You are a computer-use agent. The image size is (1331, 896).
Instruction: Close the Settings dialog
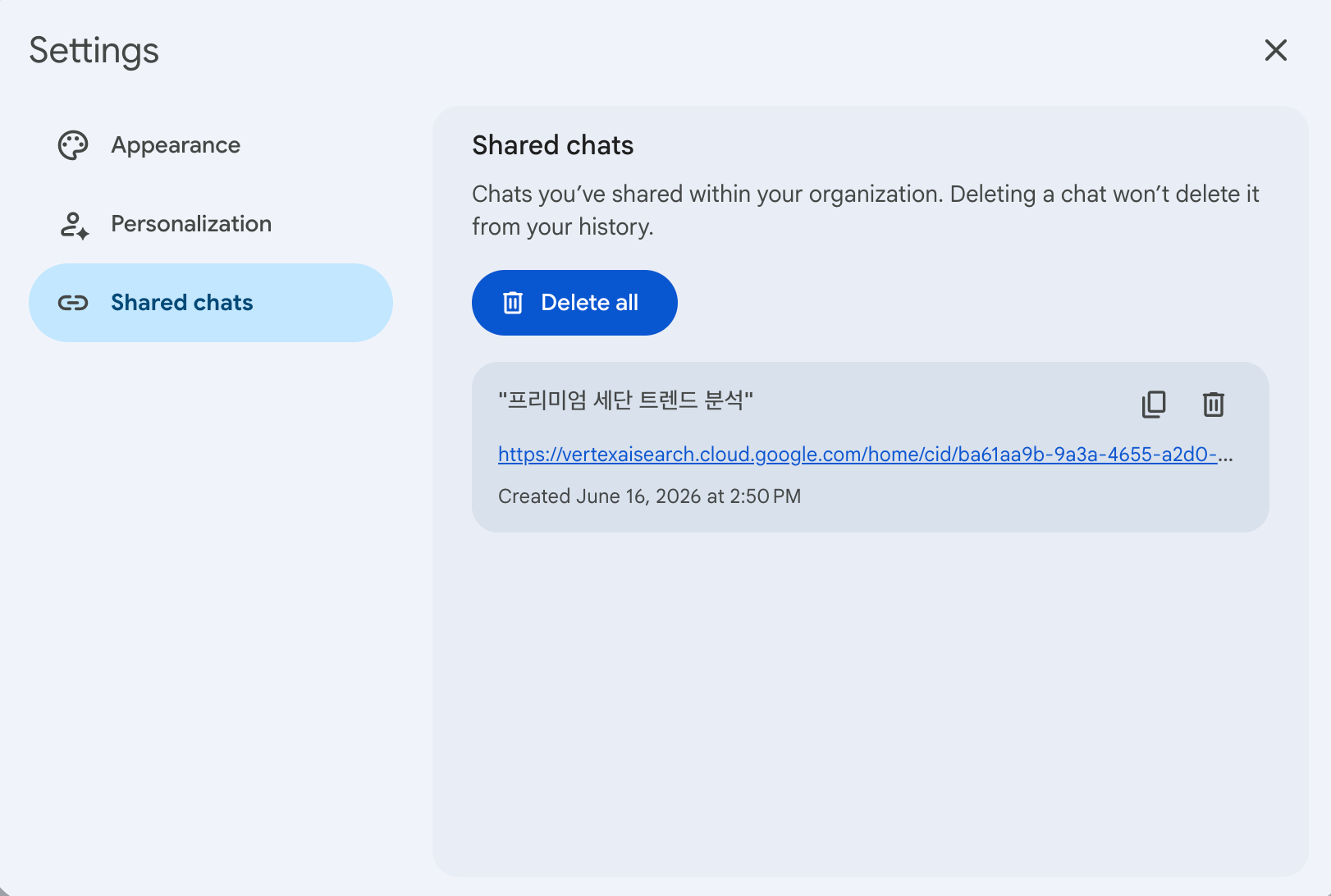click(x=1275, y=50)
